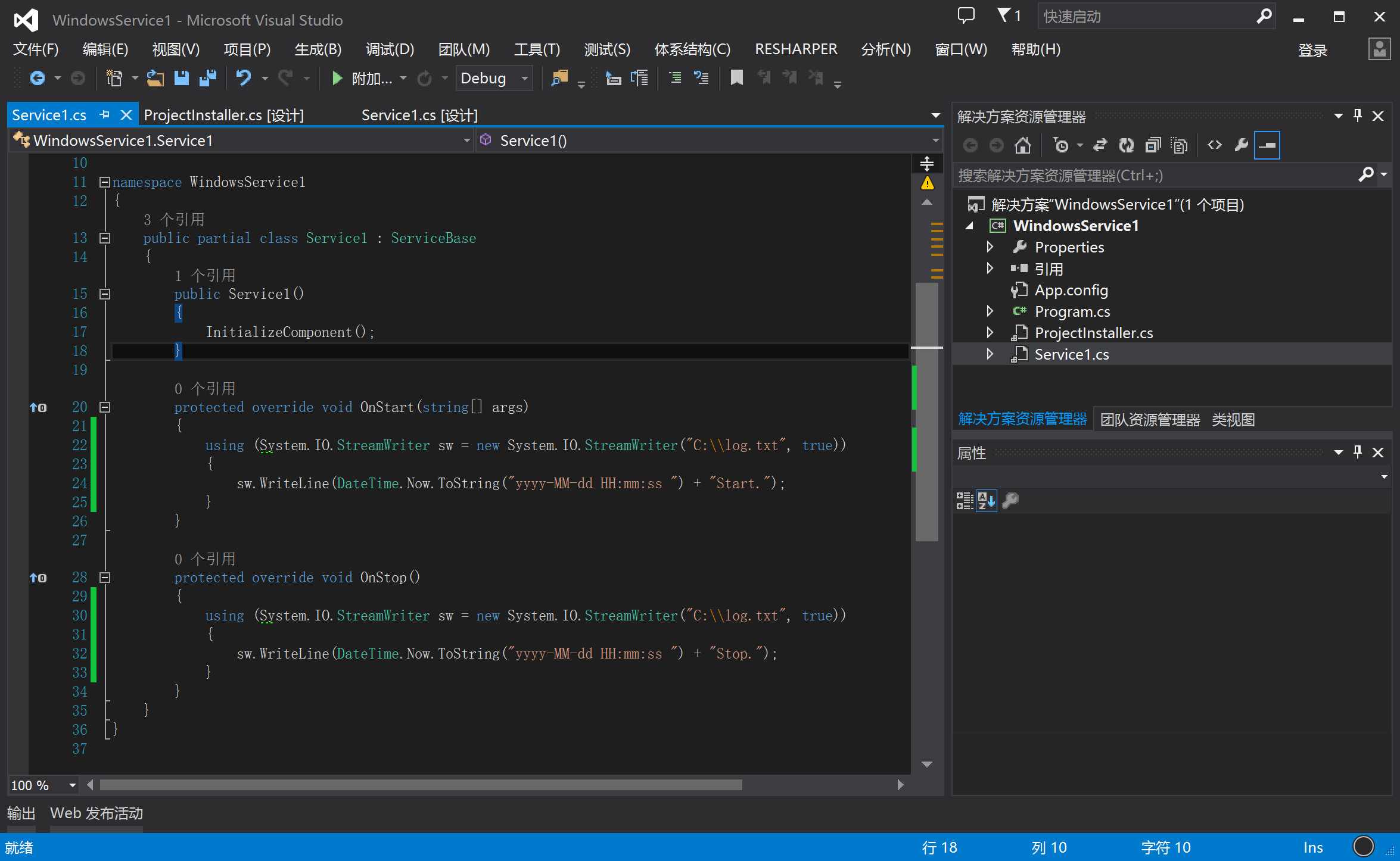This screenshot has width=1400, height=861.
Task: Toggle Preview Selected Items button in Solution Explorer
Action: pos(1267,145)
